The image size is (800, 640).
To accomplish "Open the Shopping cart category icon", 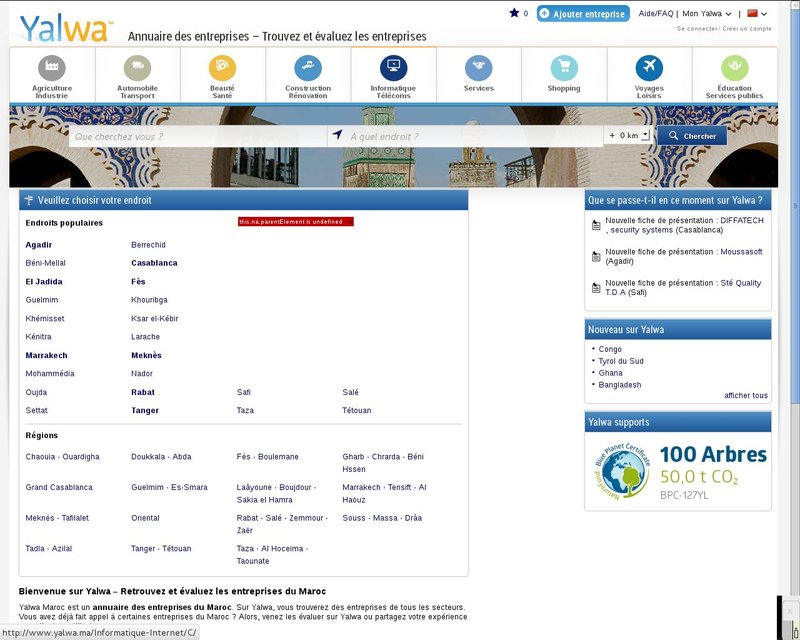I will [564, 67].
